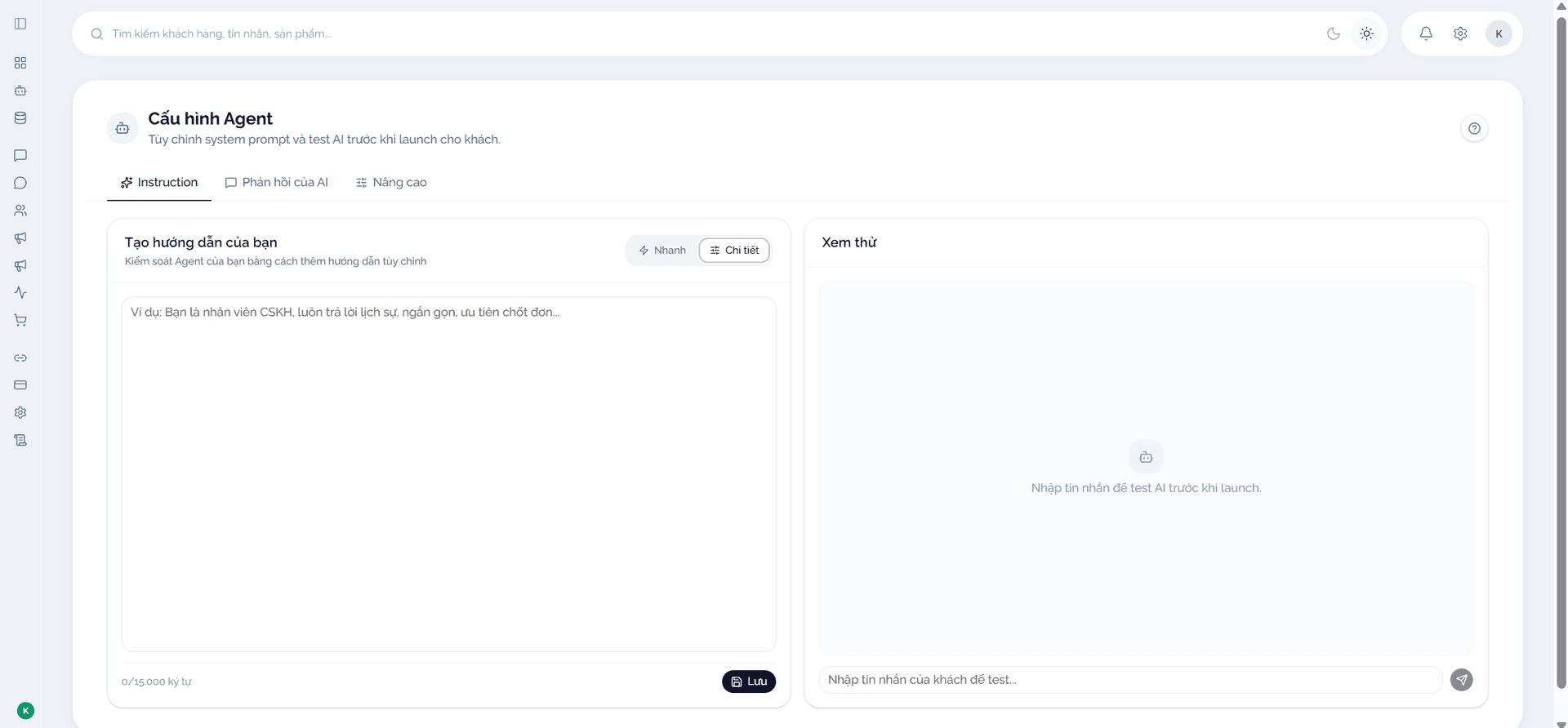Open the robot agent icon in sidebar
This screenshot has height=728, width=1568.
coord(20,91)
